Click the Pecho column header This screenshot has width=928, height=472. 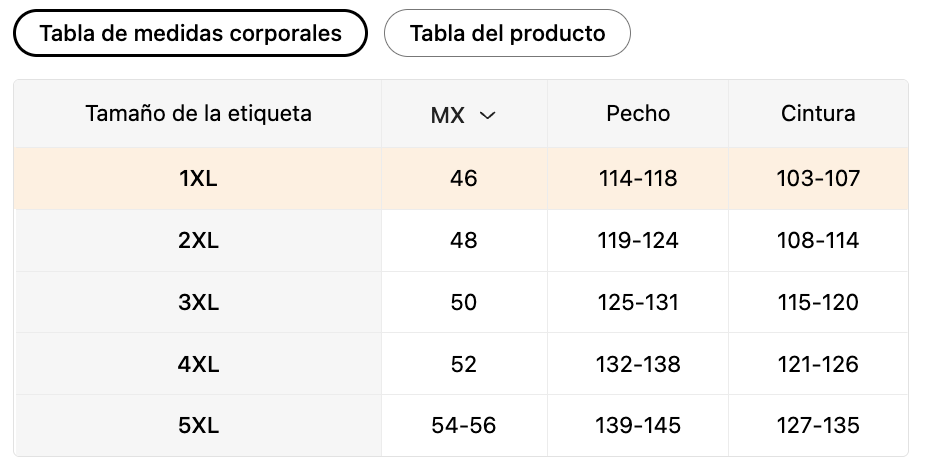tap(638, 114)
